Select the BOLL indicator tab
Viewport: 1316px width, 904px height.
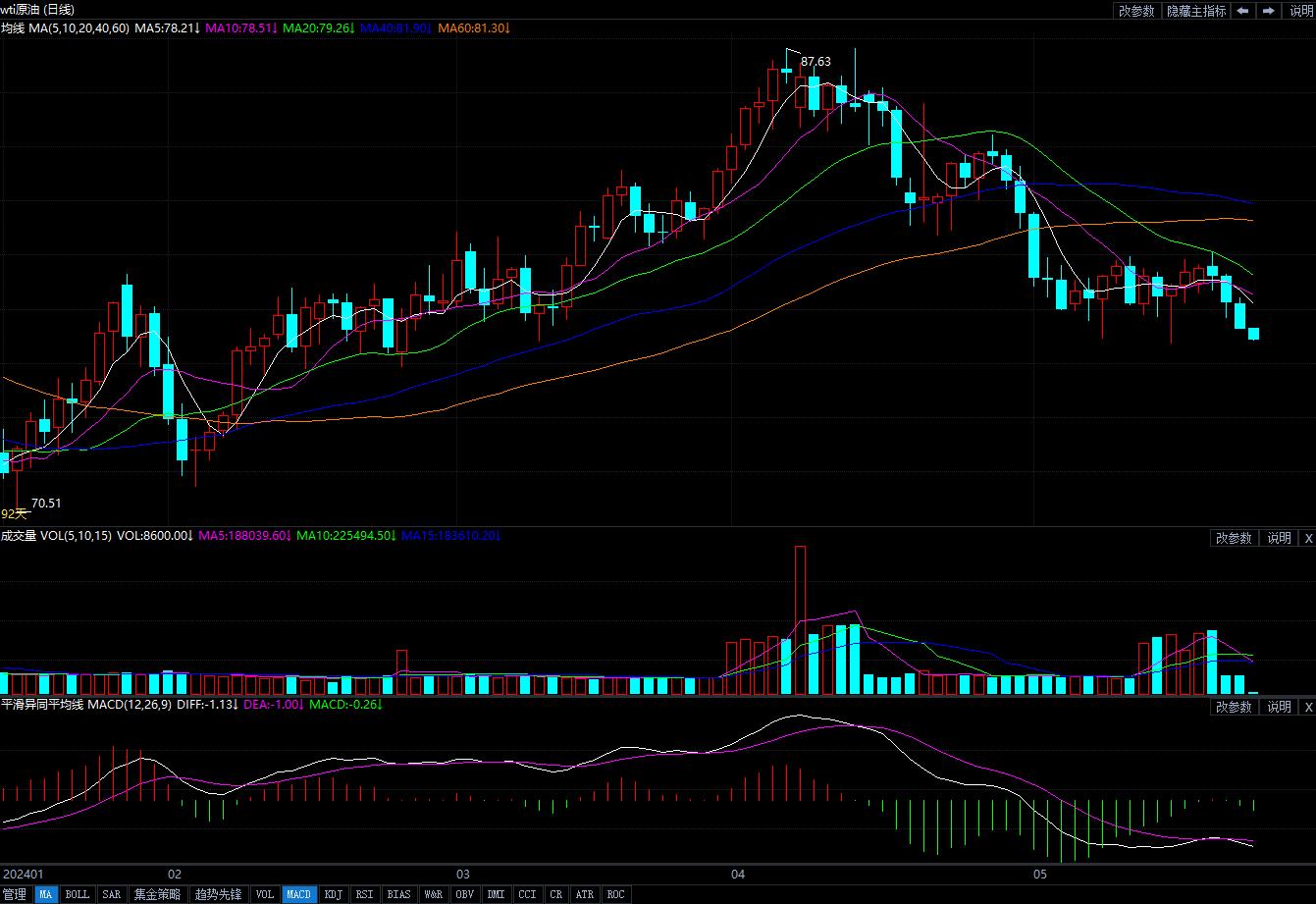[77, 894]
